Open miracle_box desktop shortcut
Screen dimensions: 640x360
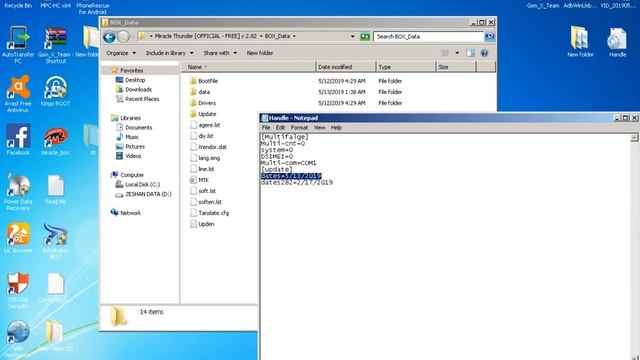(56, 140)
